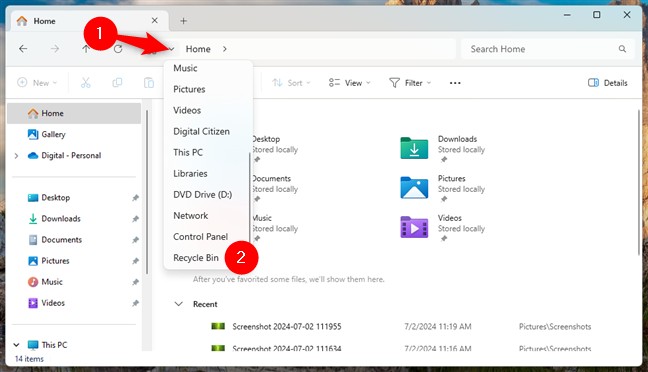This screenshot has width=648, height=372.
Task: Choose Music from the dropdown list
Action: tap(208, 68)
